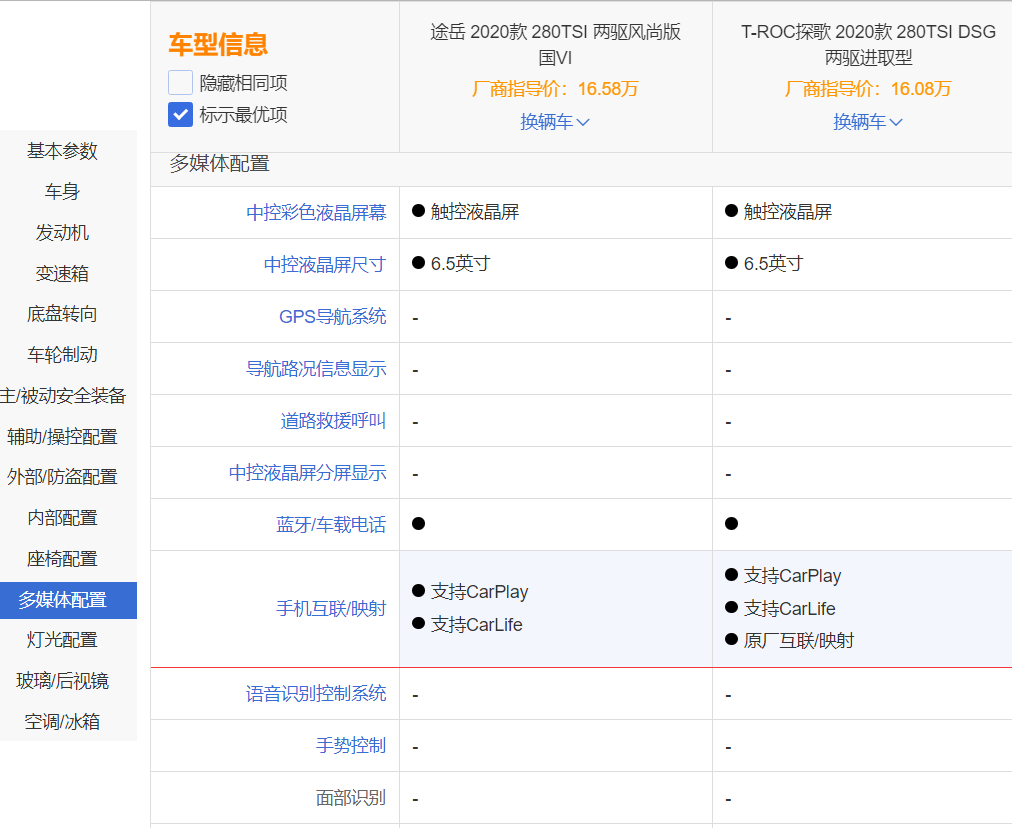
Task: Click the 途岳 2020款 280TSI model title
Action: 555,44
